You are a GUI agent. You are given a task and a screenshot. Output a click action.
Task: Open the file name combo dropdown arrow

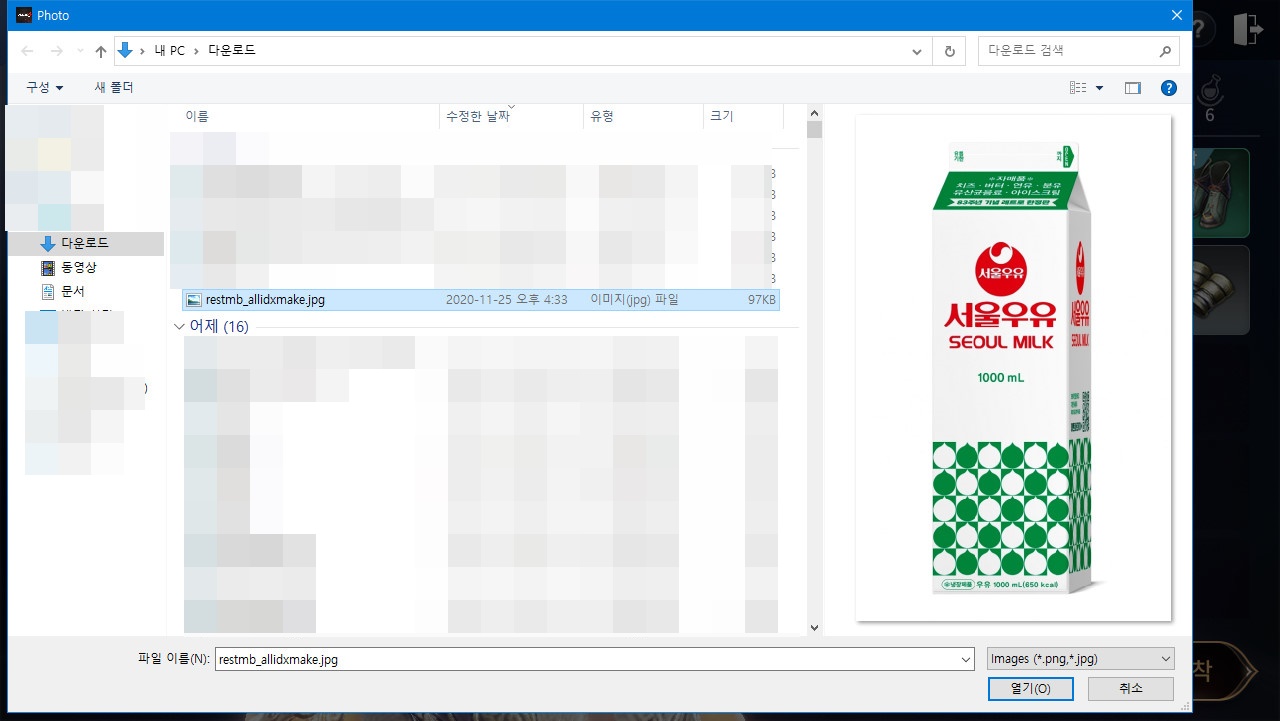(x=965, y=659)
